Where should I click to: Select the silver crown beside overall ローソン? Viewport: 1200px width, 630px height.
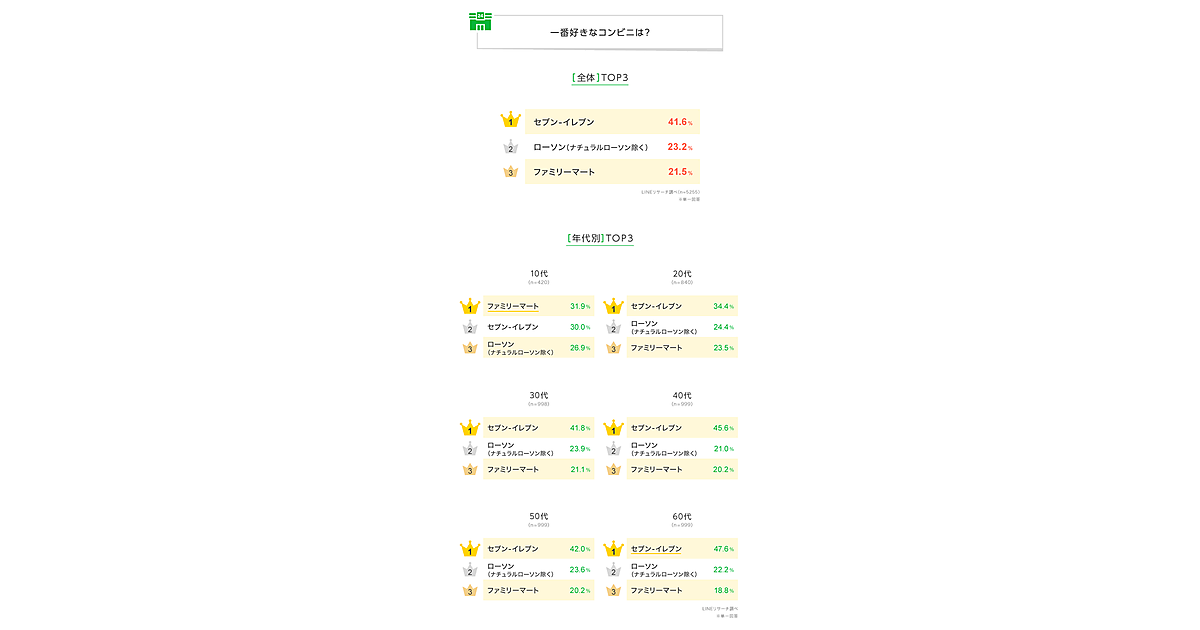(x=511, y=147)
